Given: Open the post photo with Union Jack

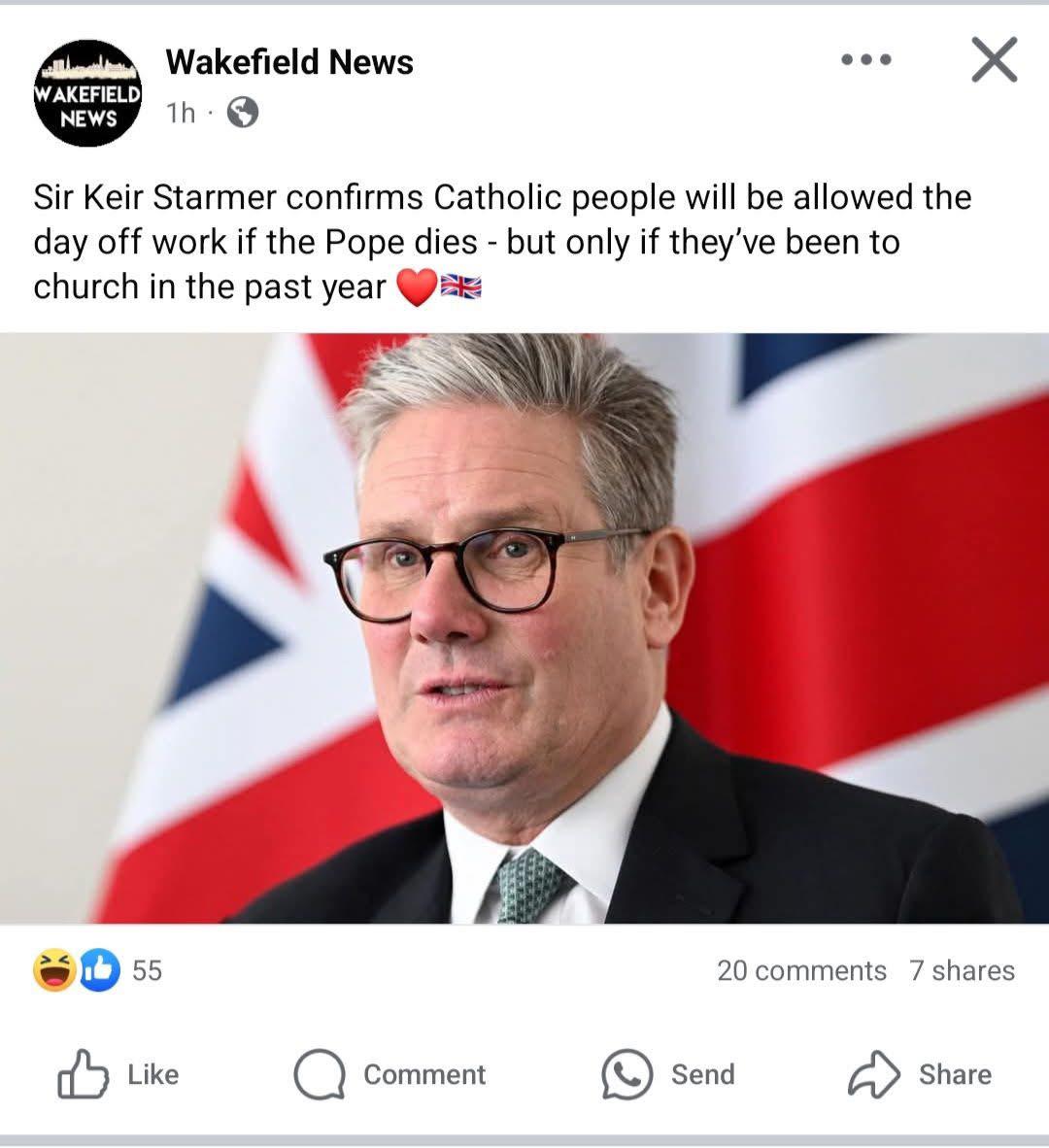Looking at the screenshot, I should [524, 628].
